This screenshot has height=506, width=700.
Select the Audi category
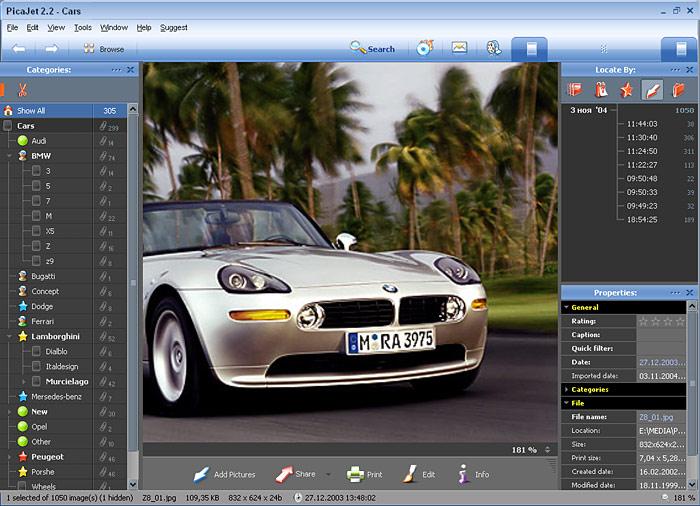click(39, 141)
